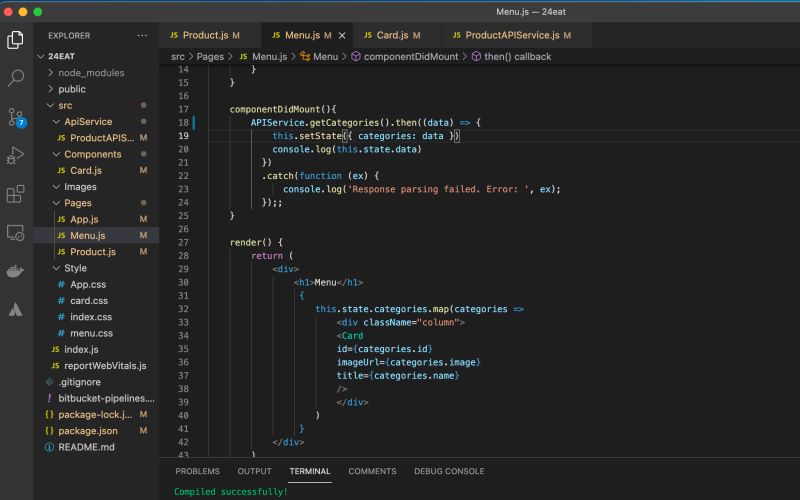This screenshot has height=500, width=800.
Task: Click the Pages breadcrumb segment
Action: (210, 57)
